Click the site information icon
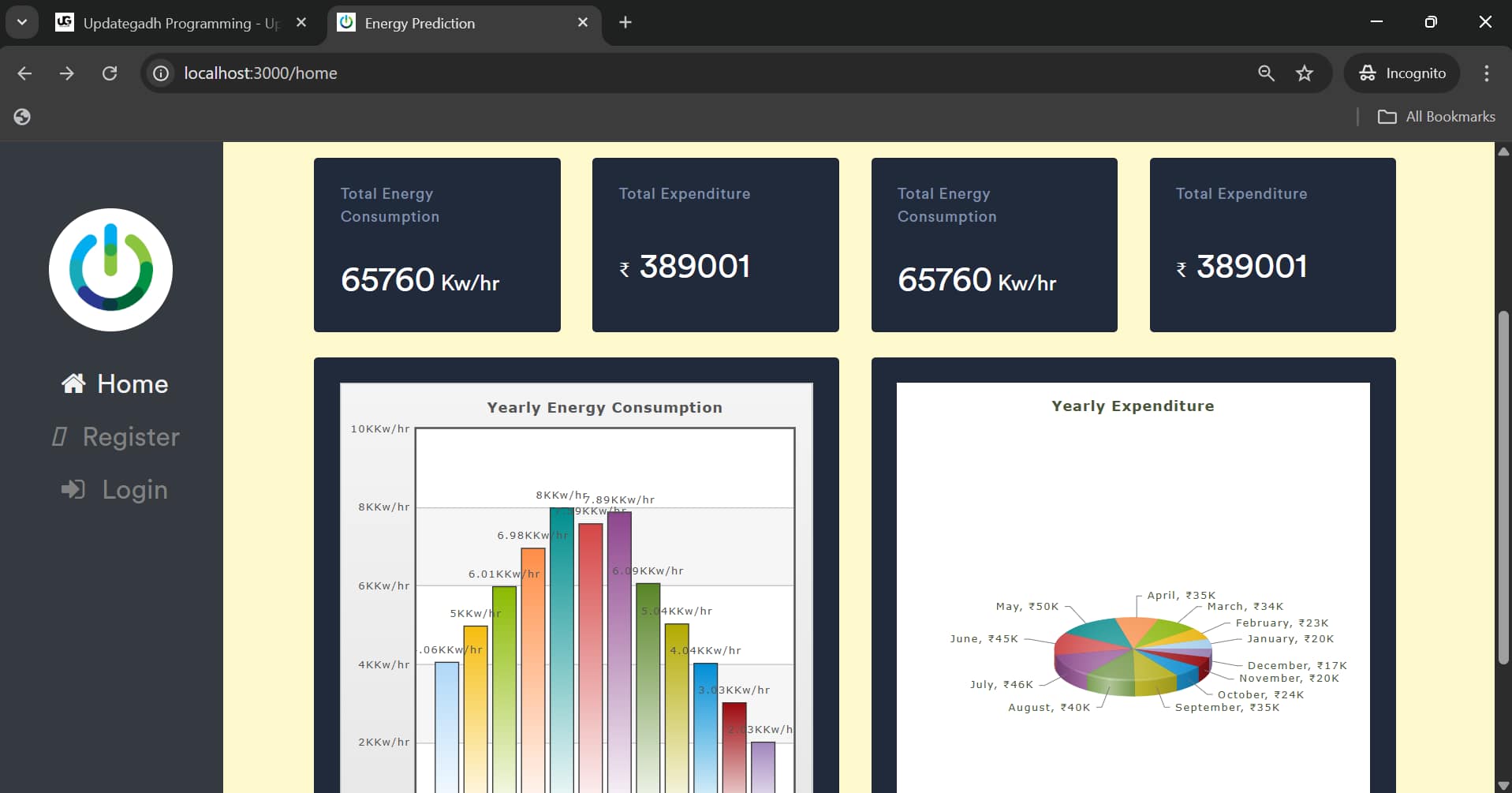Image resolution: width=1512 pixels, height=793 pixels. [160, 73]
